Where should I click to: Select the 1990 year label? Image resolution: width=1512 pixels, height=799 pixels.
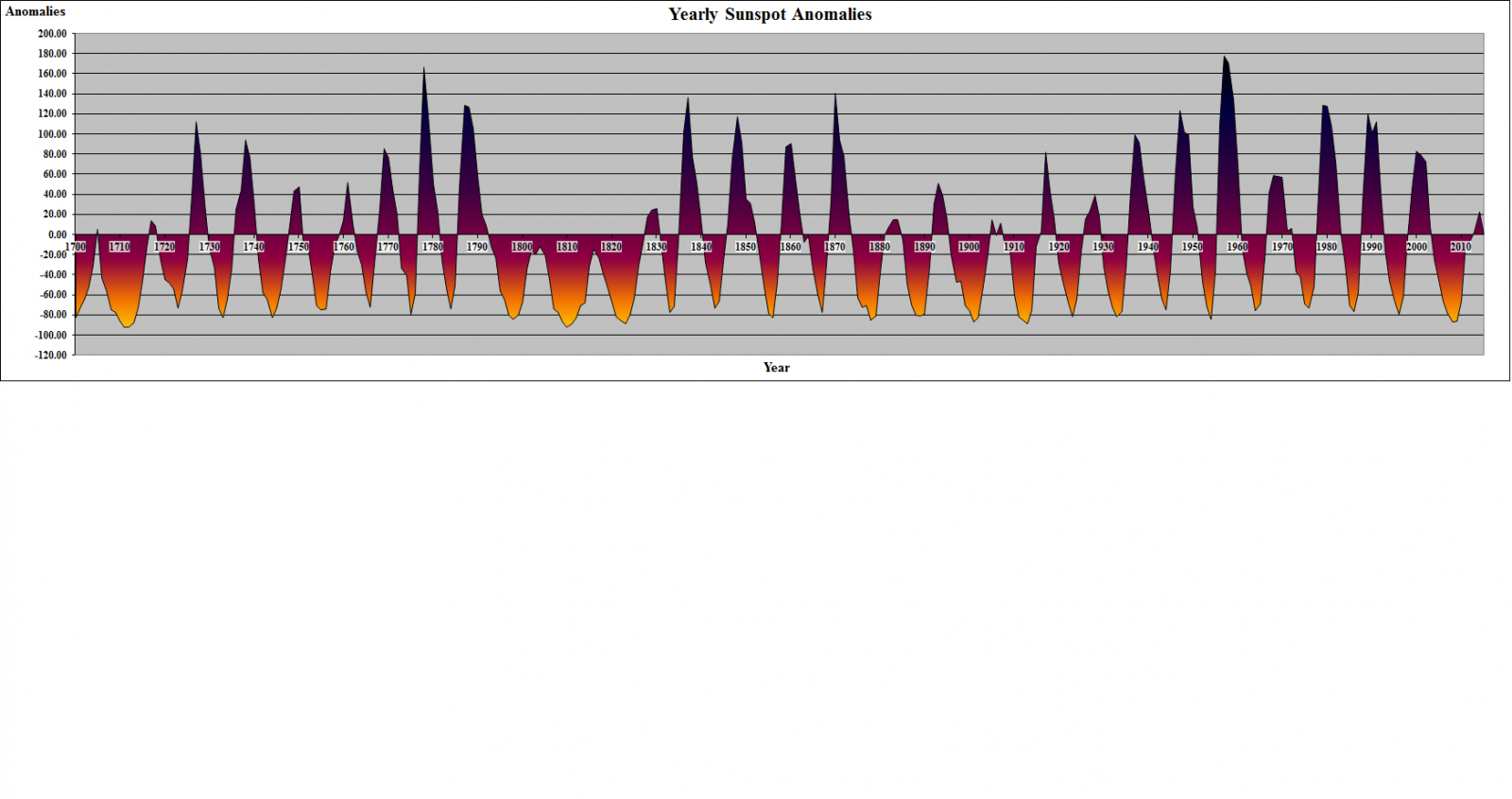coord(1372,247)
